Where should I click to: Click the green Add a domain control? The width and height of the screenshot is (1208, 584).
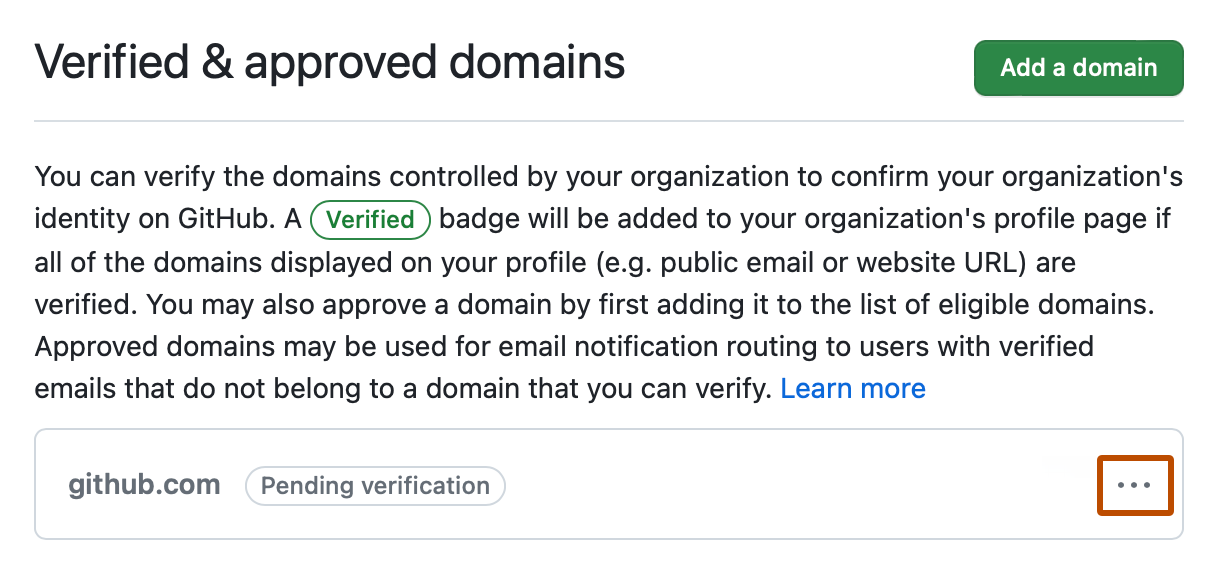(x=1078, y=67)
